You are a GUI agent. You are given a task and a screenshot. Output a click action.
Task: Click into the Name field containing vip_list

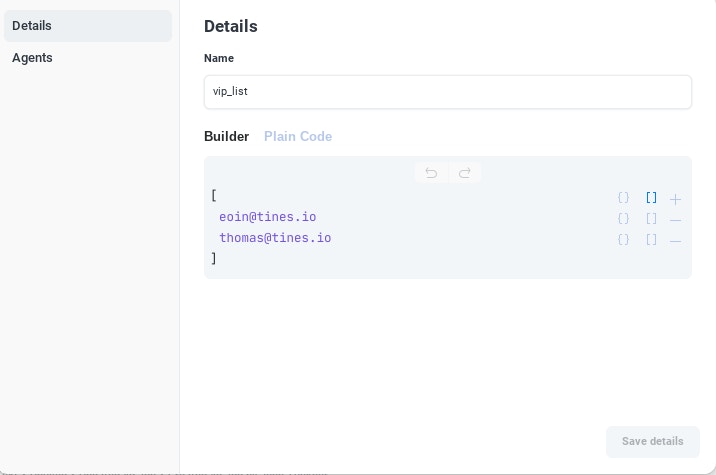pyautogui.click(x=447, y=92)
